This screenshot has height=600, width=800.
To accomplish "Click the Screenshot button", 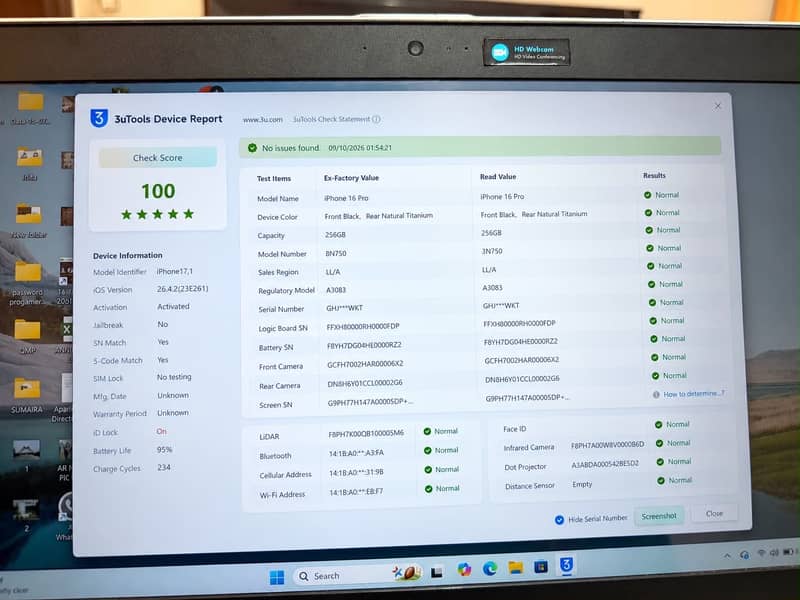I will [659, 516].
